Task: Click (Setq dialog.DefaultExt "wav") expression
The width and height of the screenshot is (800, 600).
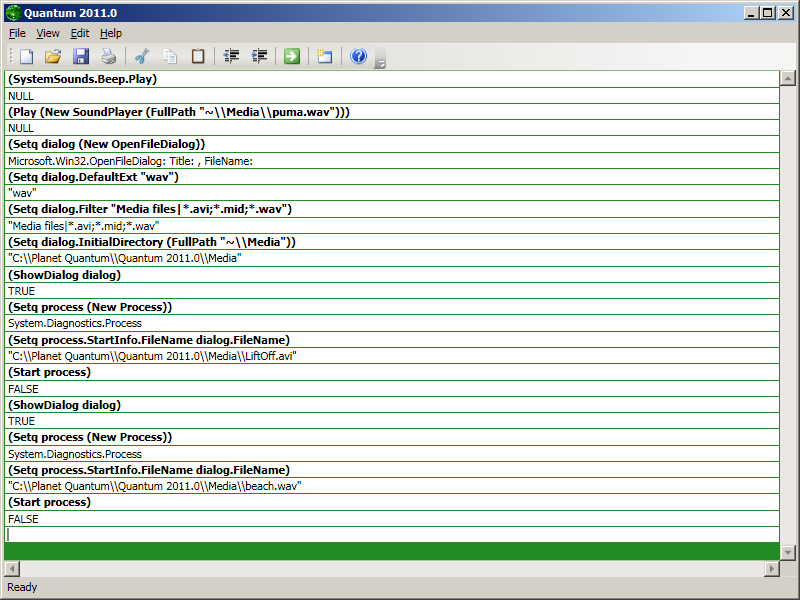Action: [392, 177]
